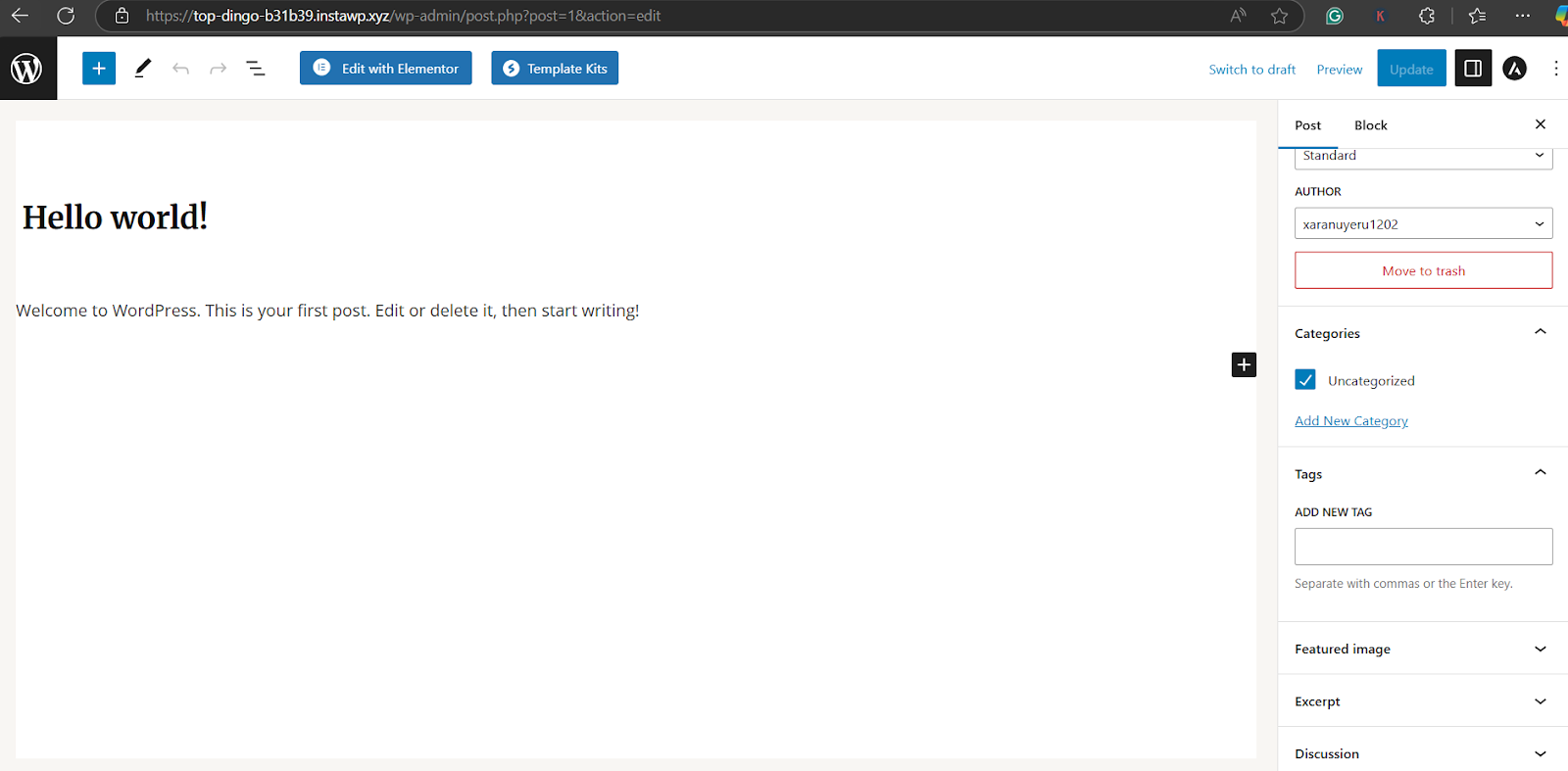Click the Preview button
The height and width of the screenshot is (771, 1568).
pos(1340,70)
